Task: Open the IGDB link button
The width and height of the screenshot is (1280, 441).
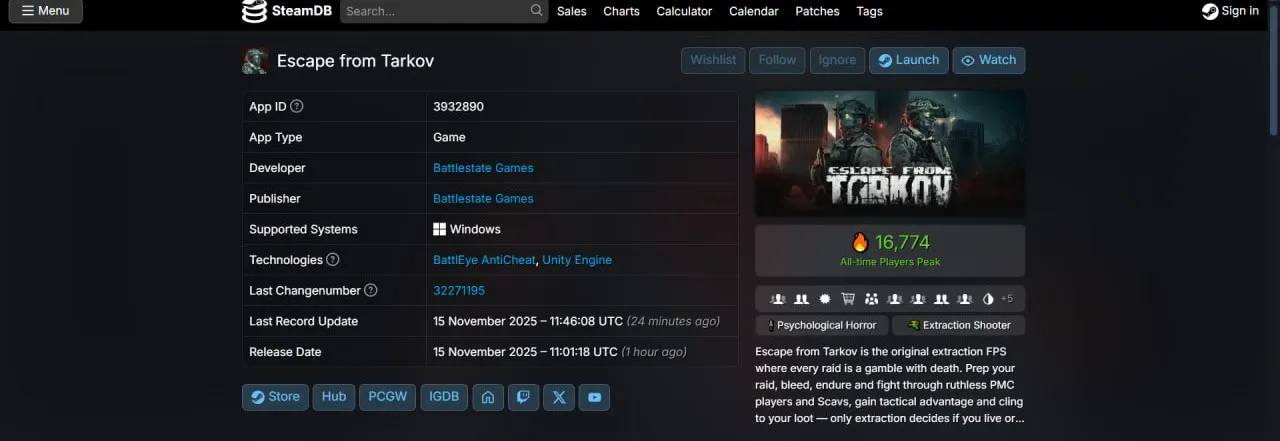Action: pos(444,397)
